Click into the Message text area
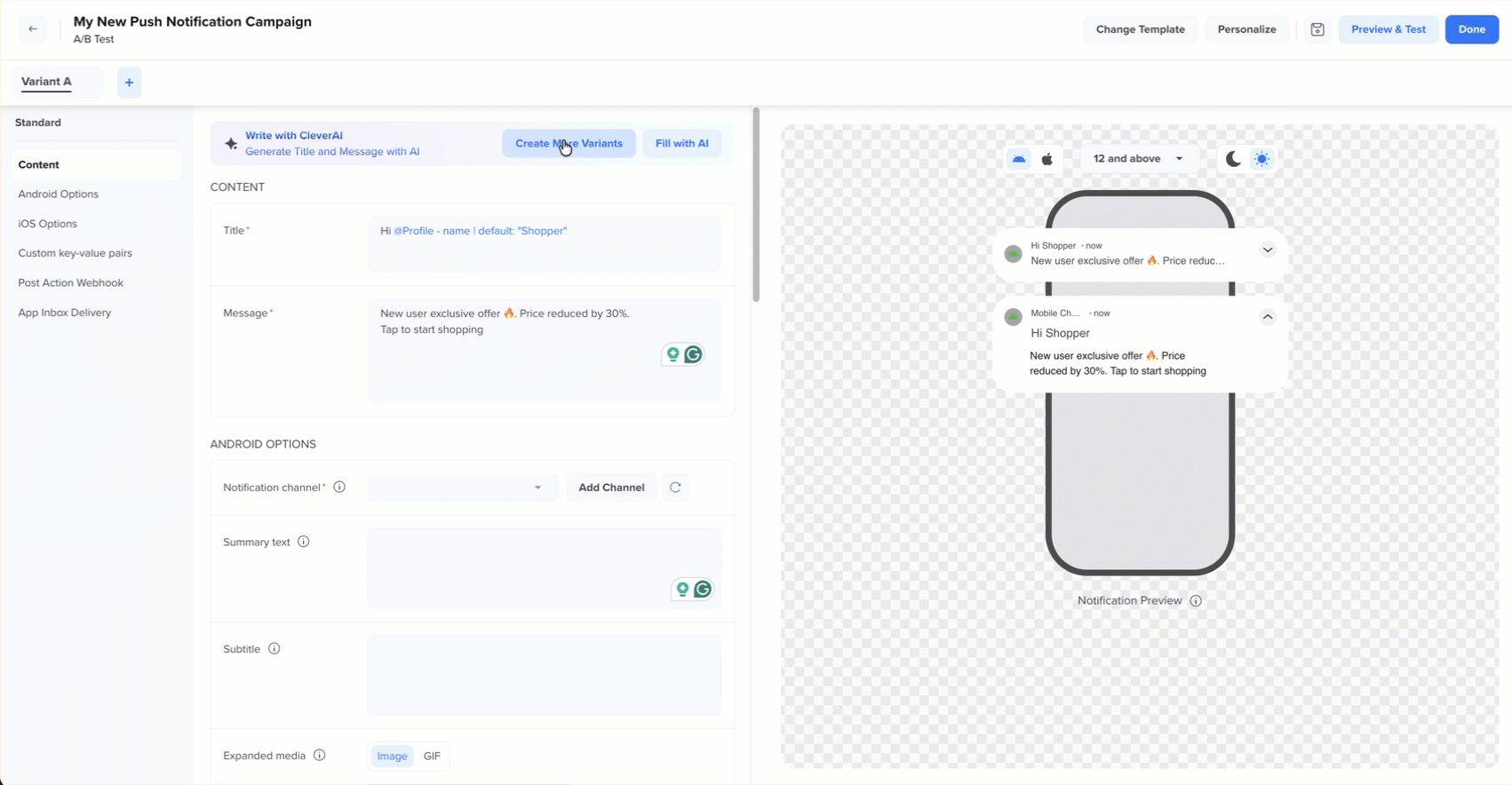 (x=544, y=351)
